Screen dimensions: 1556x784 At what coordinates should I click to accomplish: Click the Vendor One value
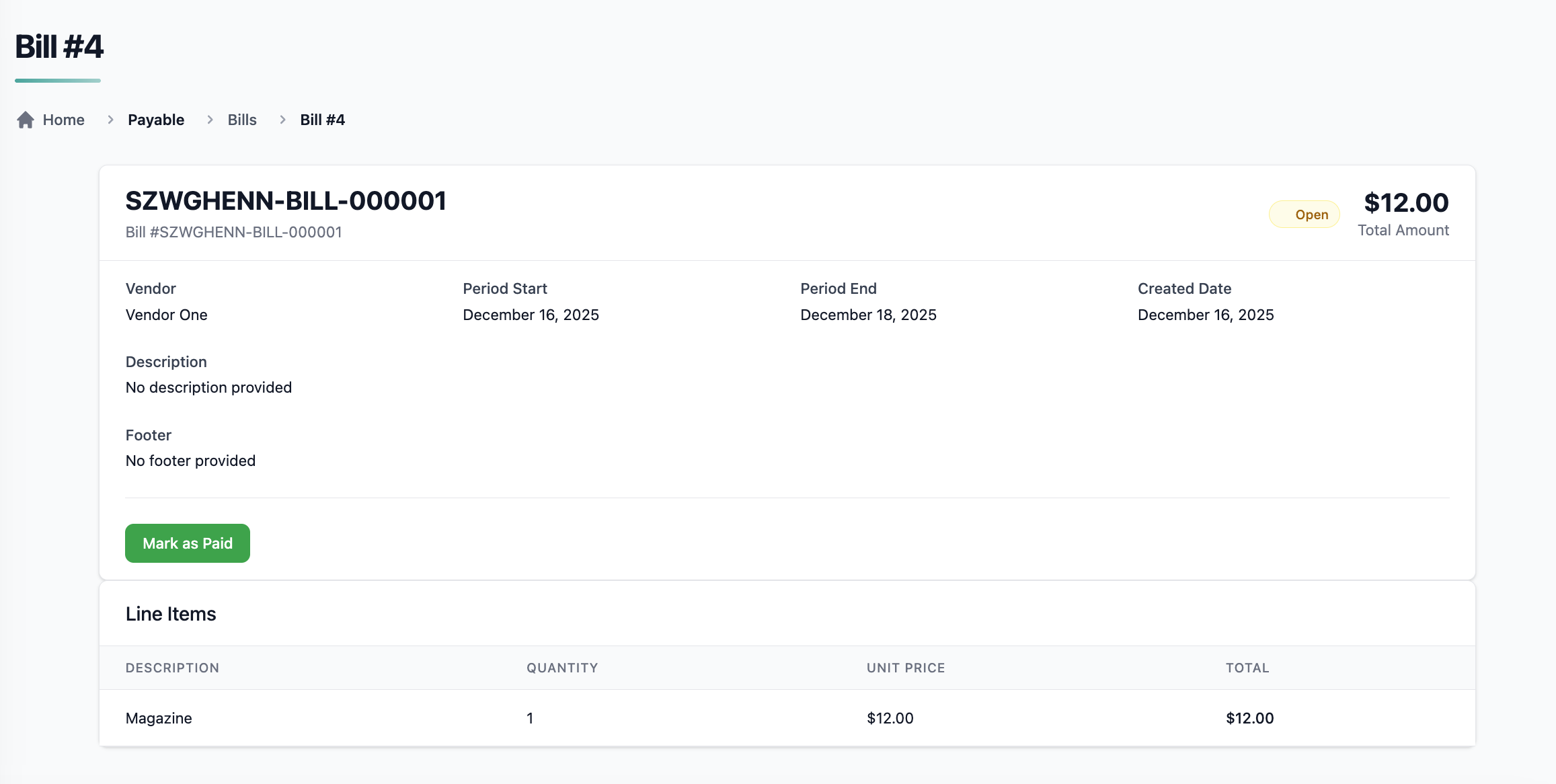pyautogui.click(x=166, y=315)
